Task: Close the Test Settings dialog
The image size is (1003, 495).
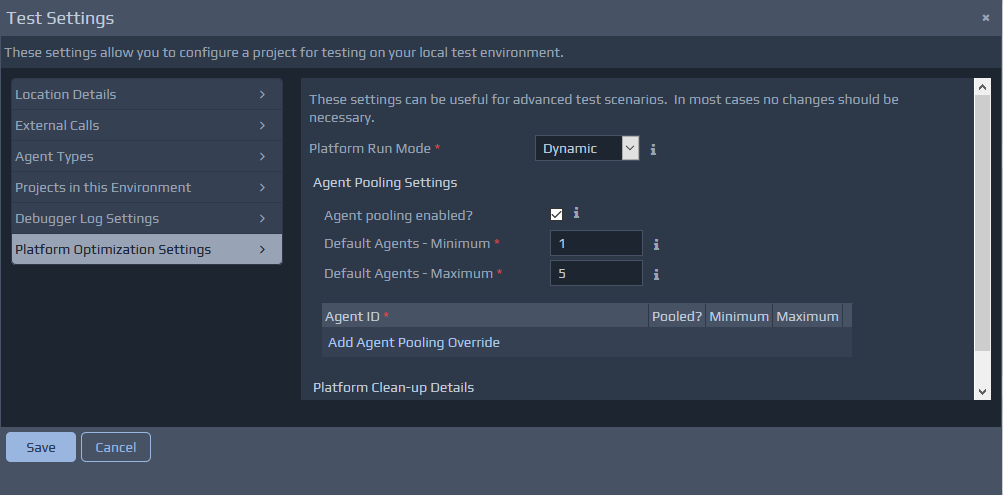Action: 985,18
